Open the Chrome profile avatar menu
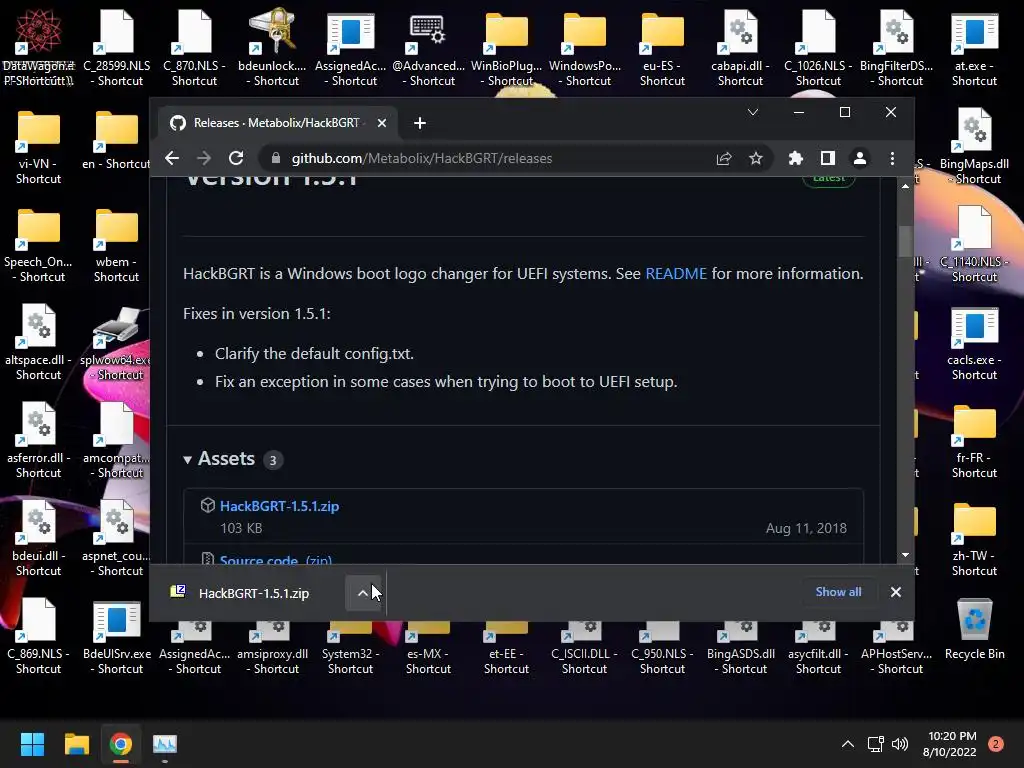This screenshot has width=1024, height=768. click(x=859, y=158)
